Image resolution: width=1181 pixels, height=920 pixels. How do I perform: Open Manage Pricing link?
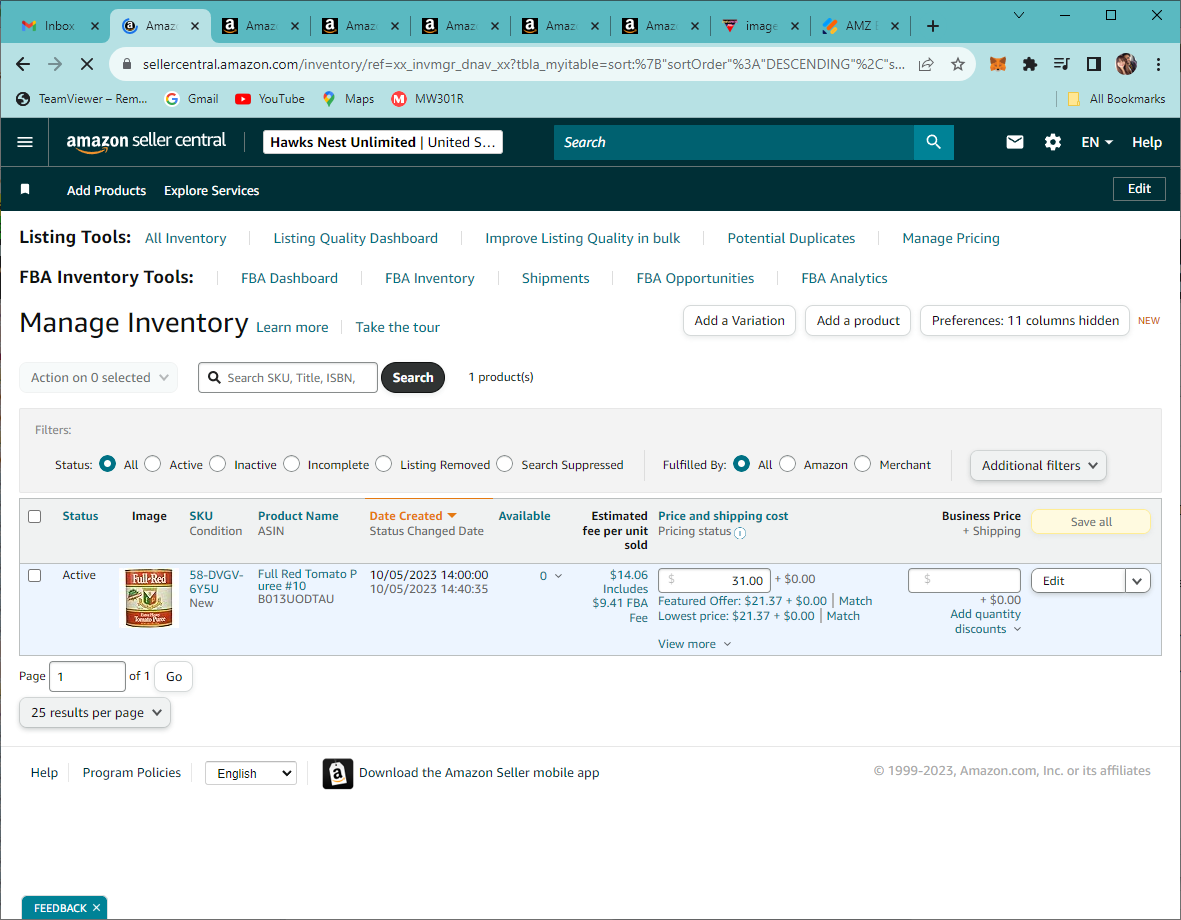point(951,238)
